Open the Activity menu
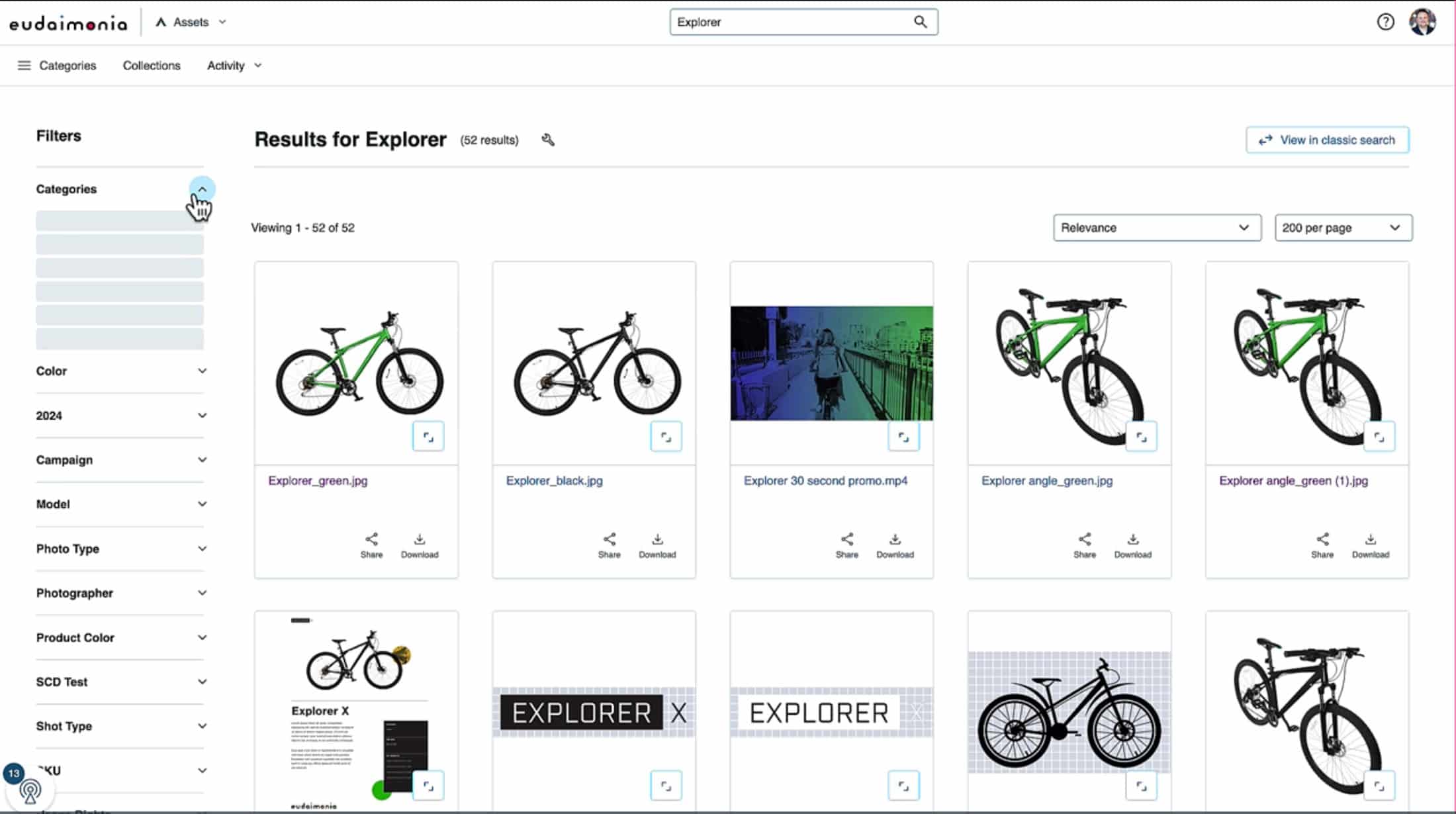 point(234,66)
